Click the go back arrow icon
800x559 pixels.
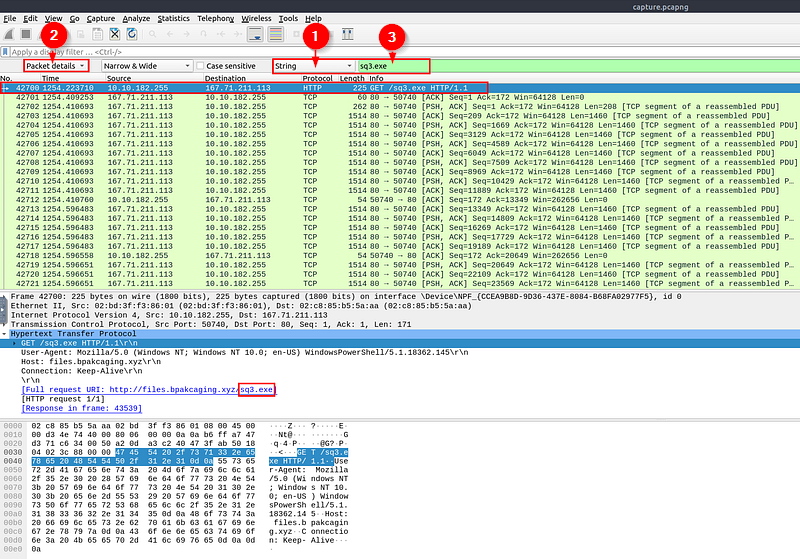click(x=170, y=34)
